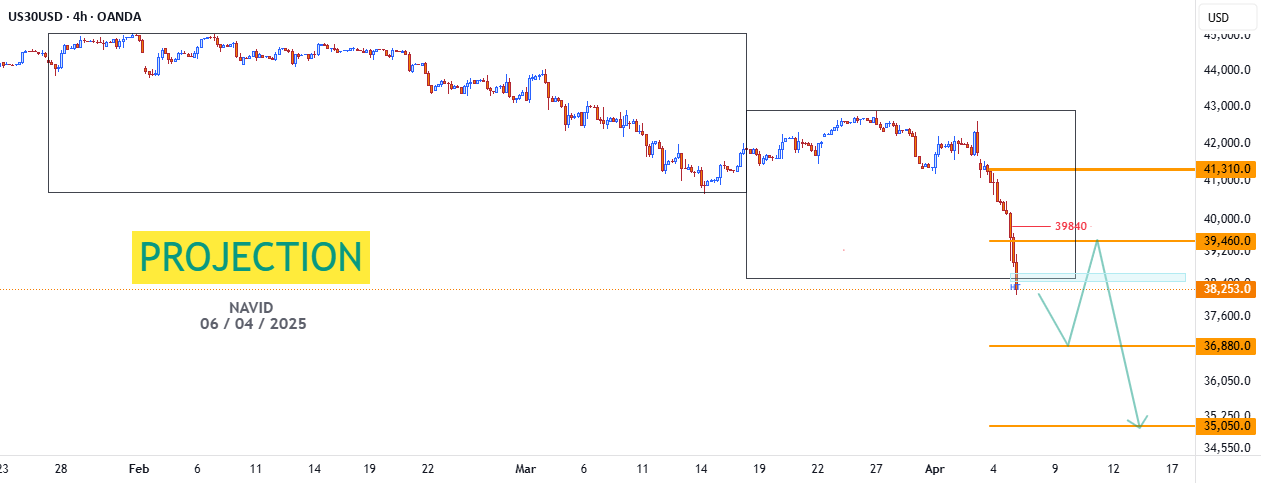Click the yellow PROJECTION text box
Screen dimensions: 1261x483
(x=251, y=257)
